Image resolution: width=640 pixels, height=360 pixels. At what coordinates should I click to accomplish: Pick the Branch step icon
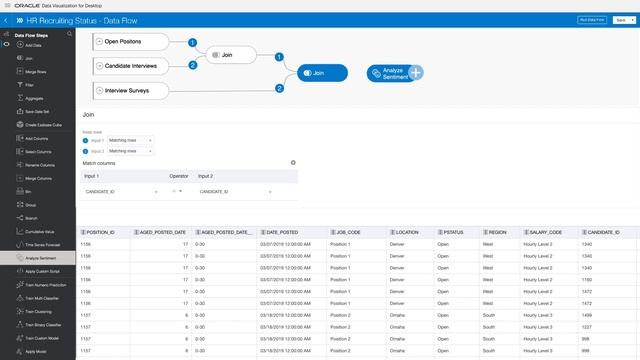click(20, 218)
